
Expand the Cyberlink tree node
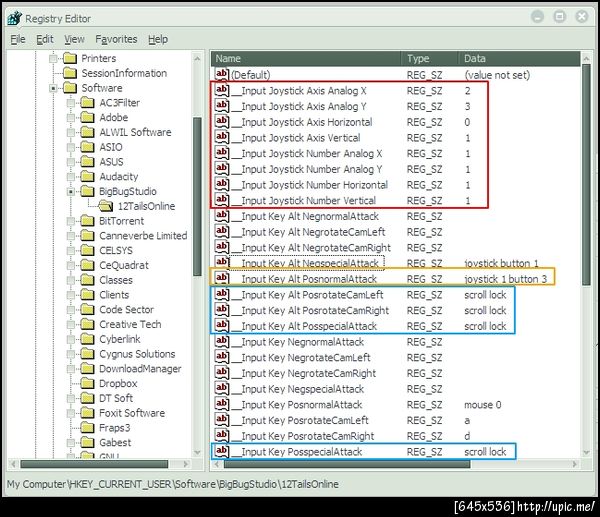coord(71,339)
